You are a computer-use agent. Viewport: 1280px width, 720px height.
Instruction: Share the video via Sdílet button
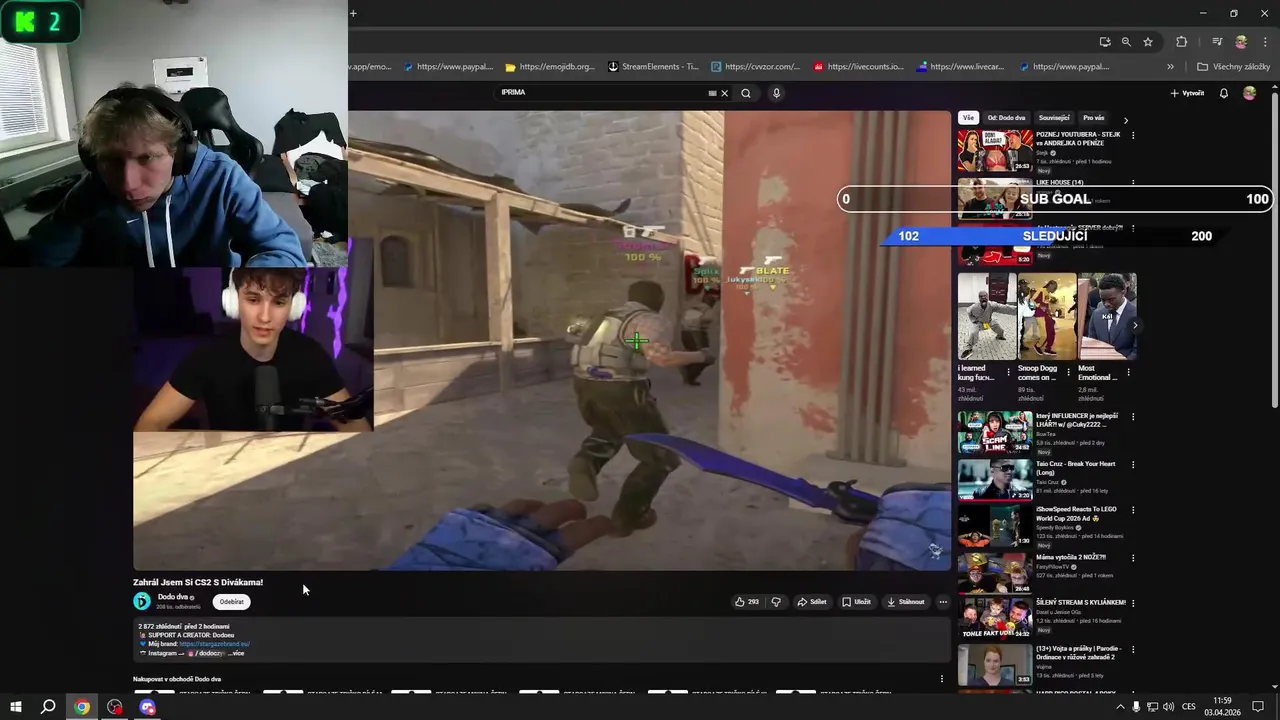coord(812,602)
